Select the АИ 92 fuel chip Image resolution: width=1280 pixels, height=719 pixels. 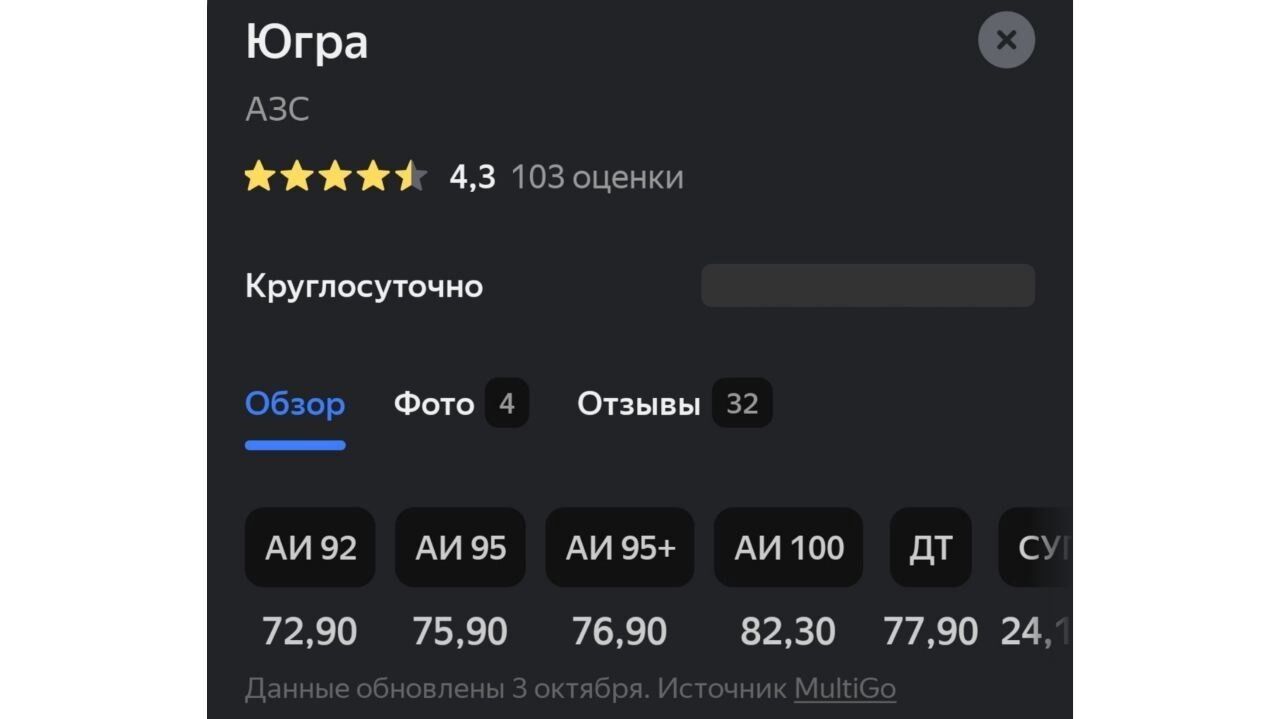tap(310, 548)
